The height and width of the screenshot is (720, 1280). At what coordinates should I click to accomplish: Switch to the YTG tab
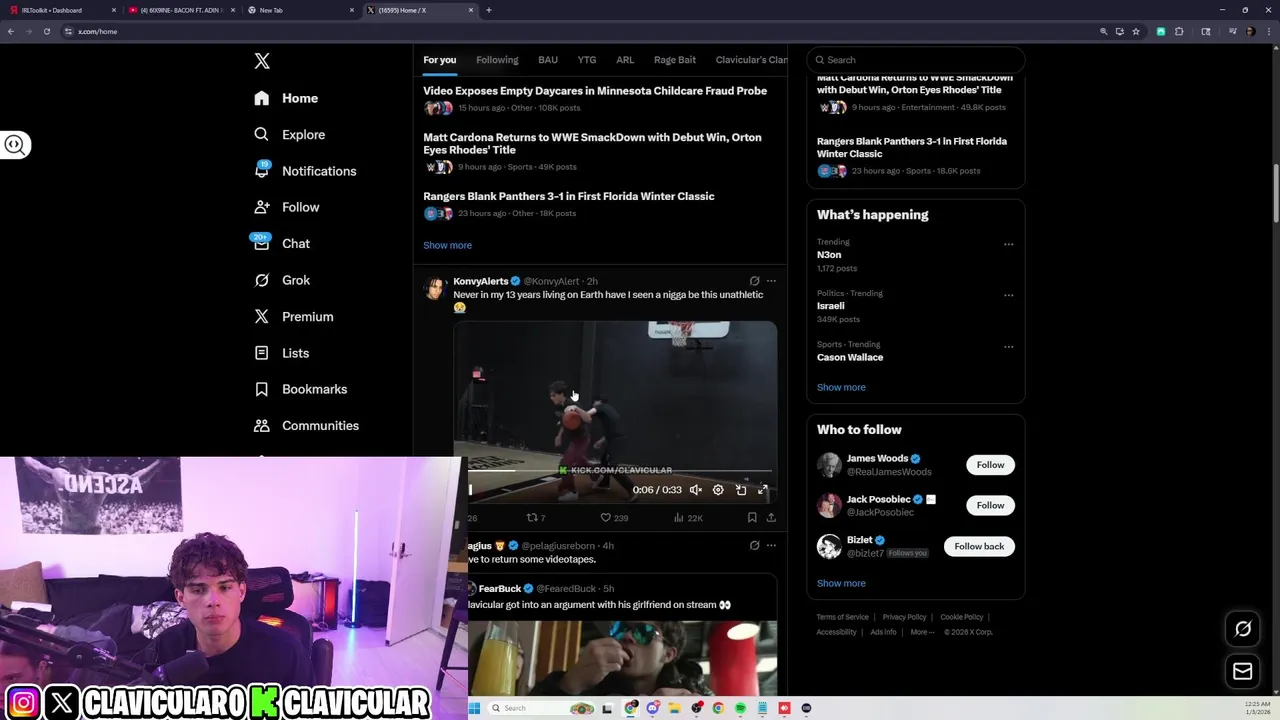pyautogui.click(x=587, y=60)
